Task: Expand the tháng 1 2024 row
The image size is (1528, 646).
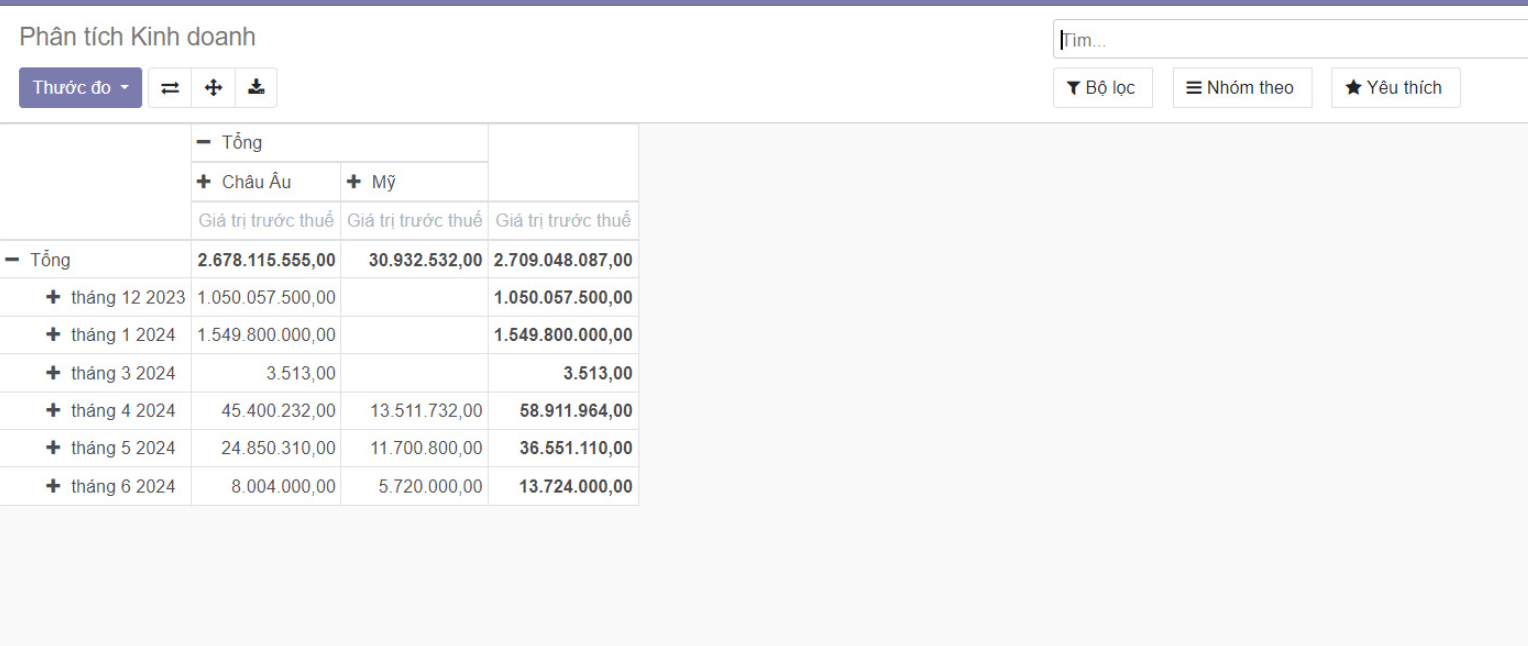Action: pos(111,335)
